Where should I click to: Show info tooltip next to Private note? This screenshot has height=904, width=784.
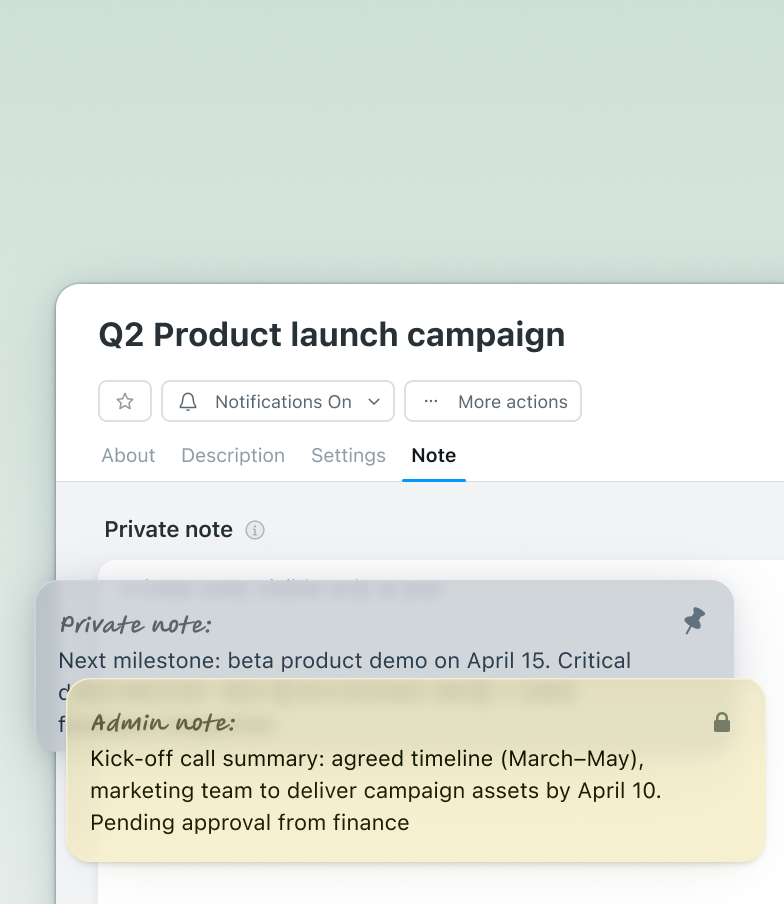(x=255, y=530)
